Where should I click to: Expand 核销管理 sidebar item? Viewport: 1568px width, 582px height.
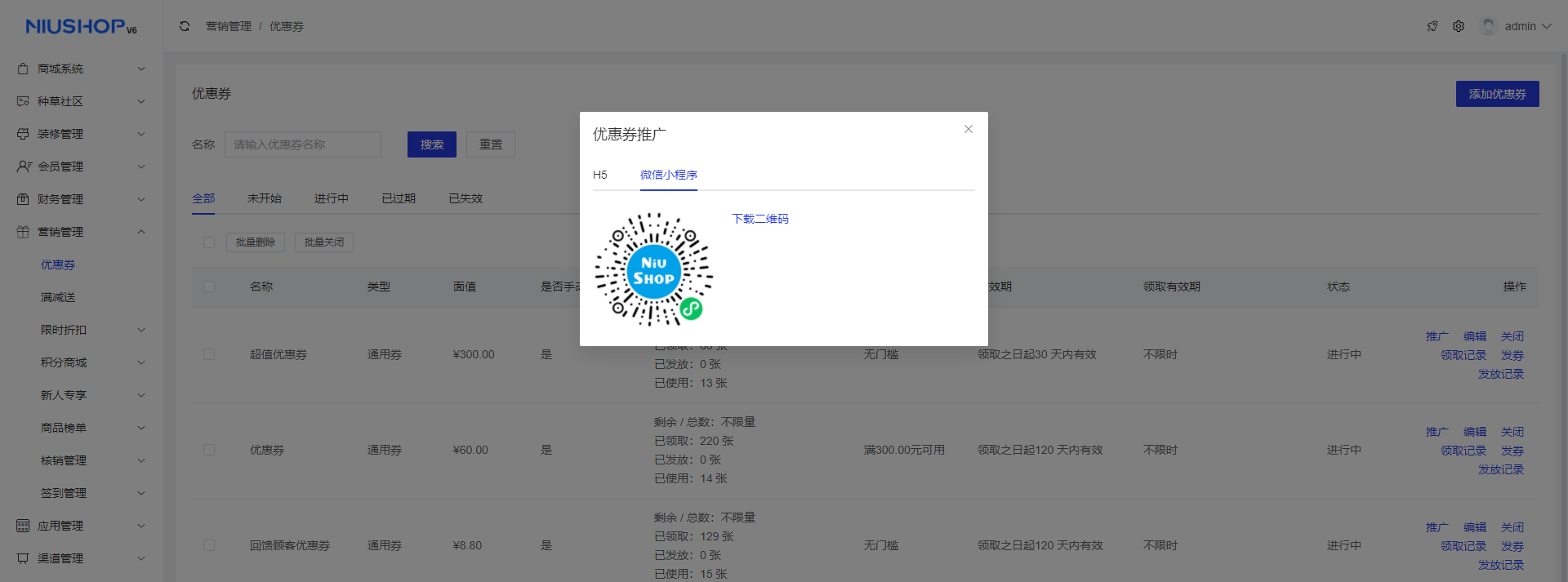click(x=82, y=460)
